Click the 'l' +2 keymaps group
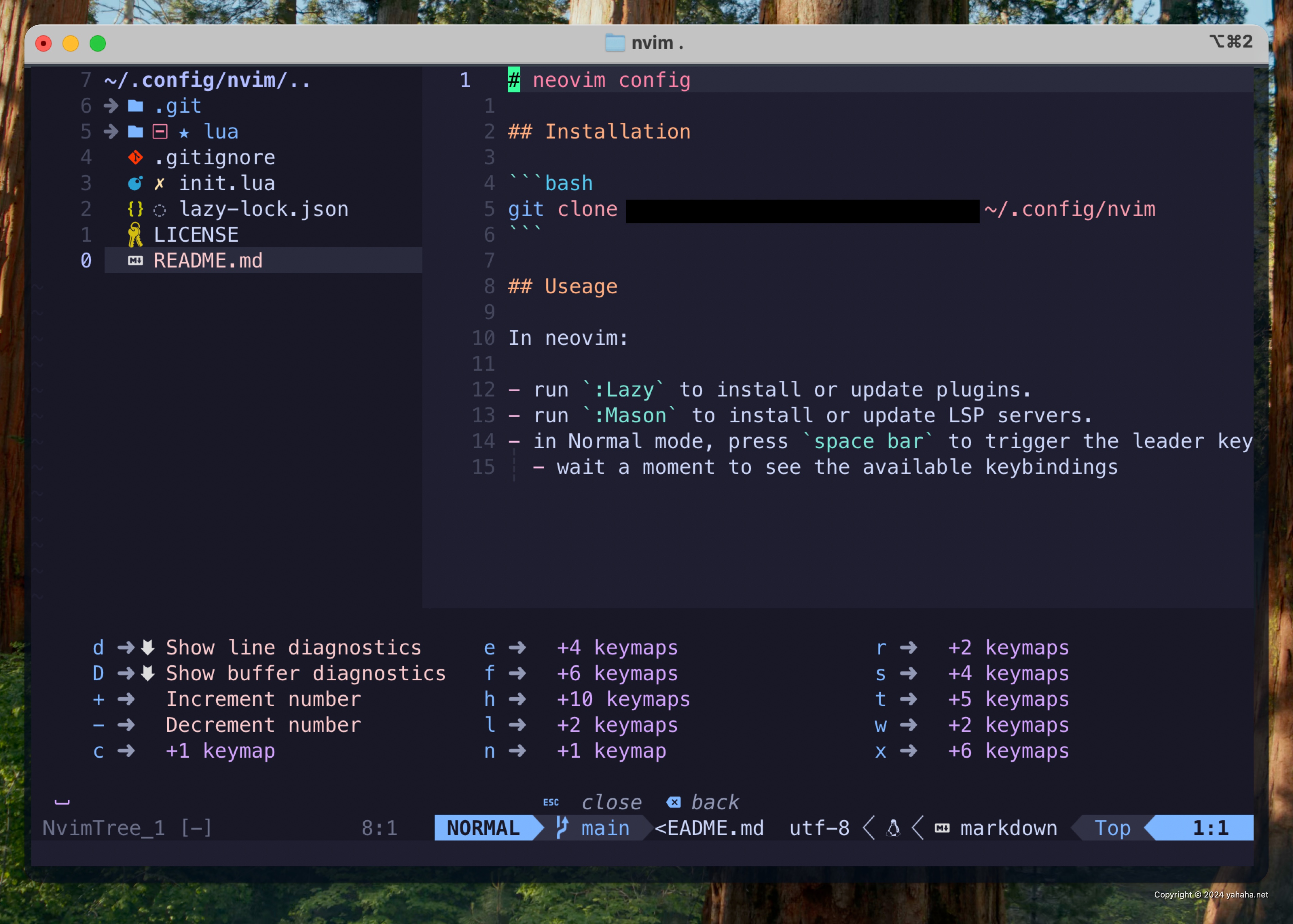The height and width of the screenshot is (924, 1293). tap(581, 725)
